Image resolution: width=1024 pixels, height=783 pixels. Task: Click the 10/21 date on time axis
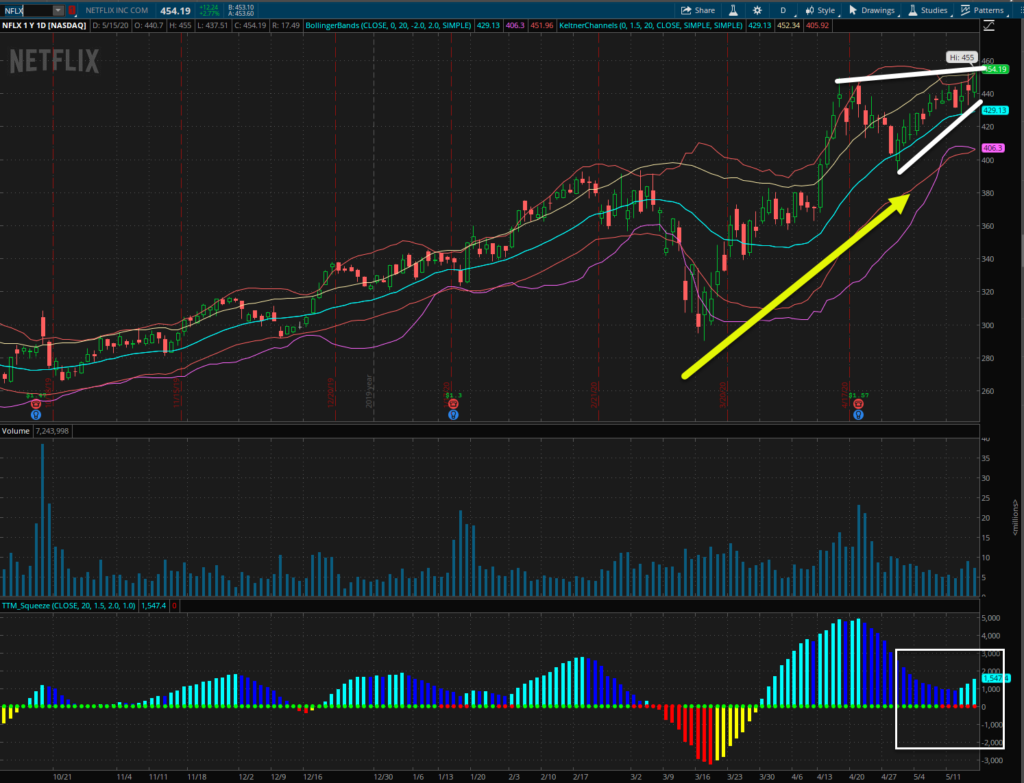[x=62, y=777]
